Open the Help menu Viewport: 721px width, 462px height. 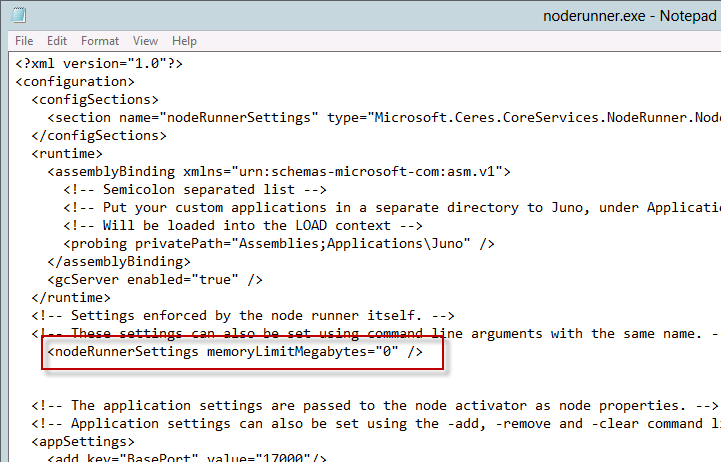click(x=184, y=41)
